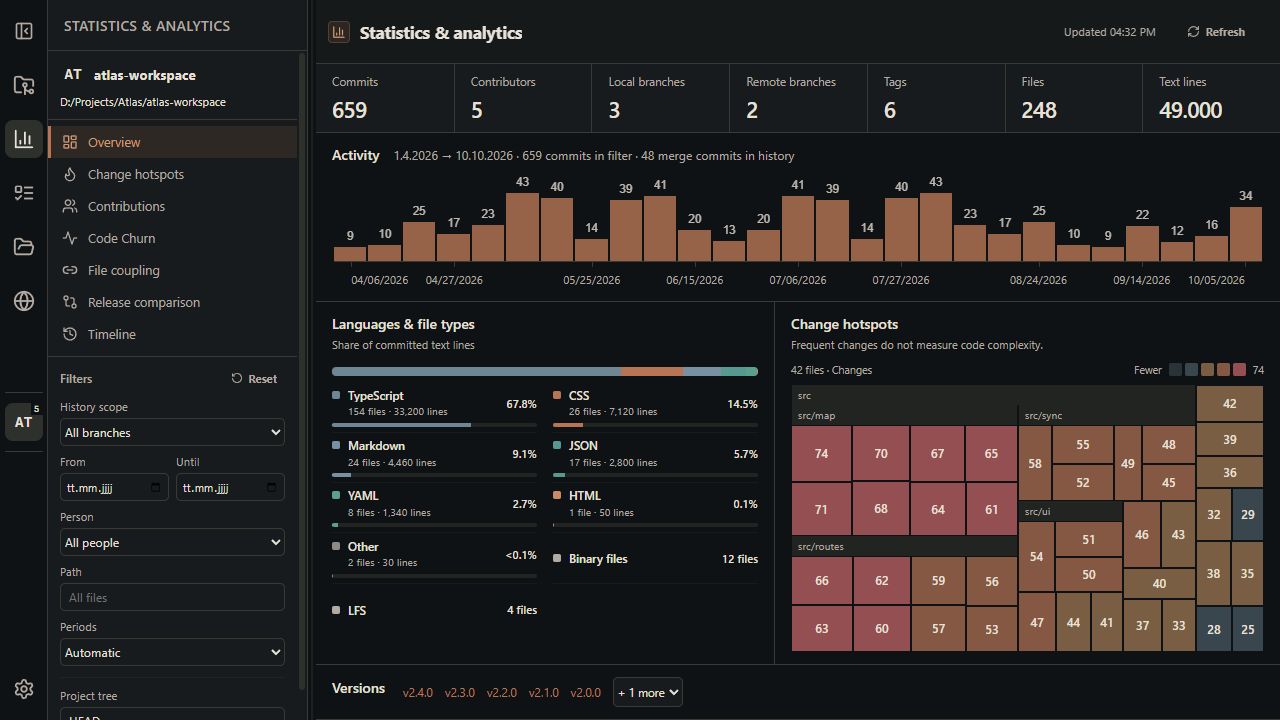Open settings gear icon
The height and width of the screenshot is (720, 1280).
(24, 689)
